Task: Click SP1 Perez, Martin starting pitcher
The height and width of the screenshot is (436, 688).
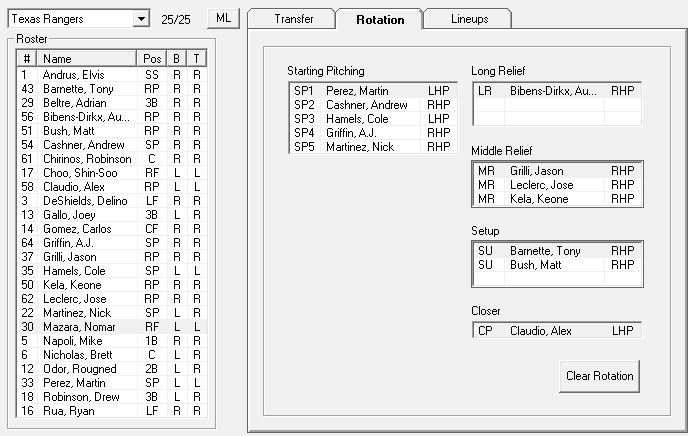Action: pyautogui.click(x=369, y=91)
